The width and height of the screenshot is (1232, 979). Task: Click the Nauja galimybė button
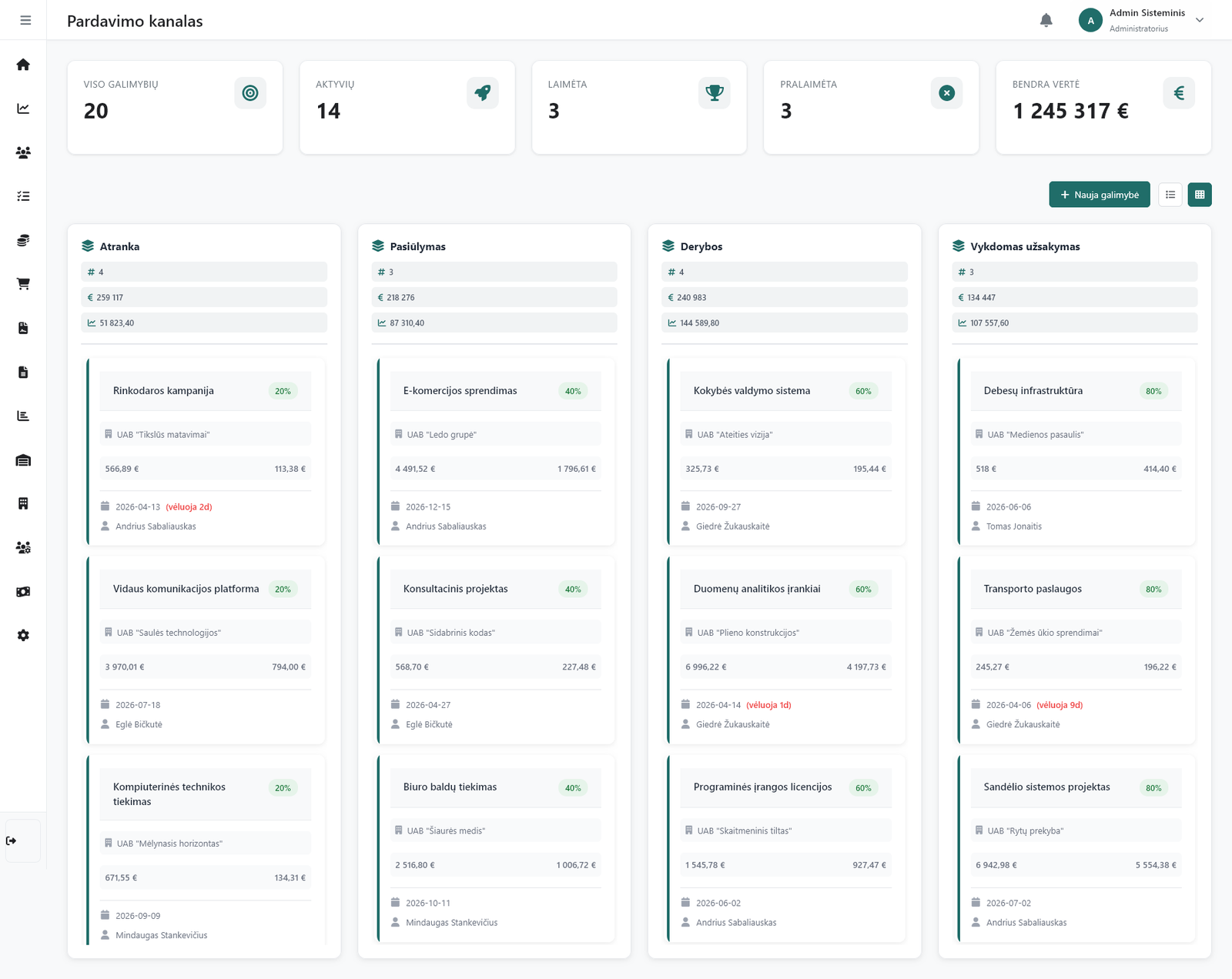click(1099, 195)
